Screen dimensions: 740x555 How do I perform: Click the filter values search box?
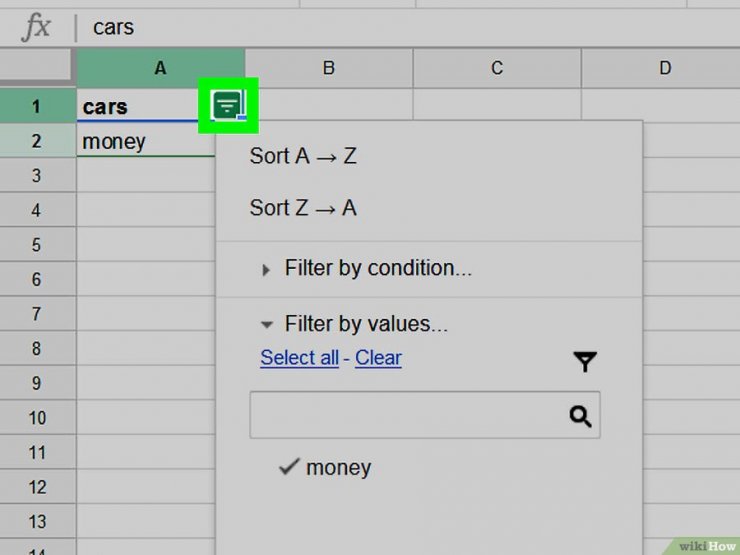point(425,415)
